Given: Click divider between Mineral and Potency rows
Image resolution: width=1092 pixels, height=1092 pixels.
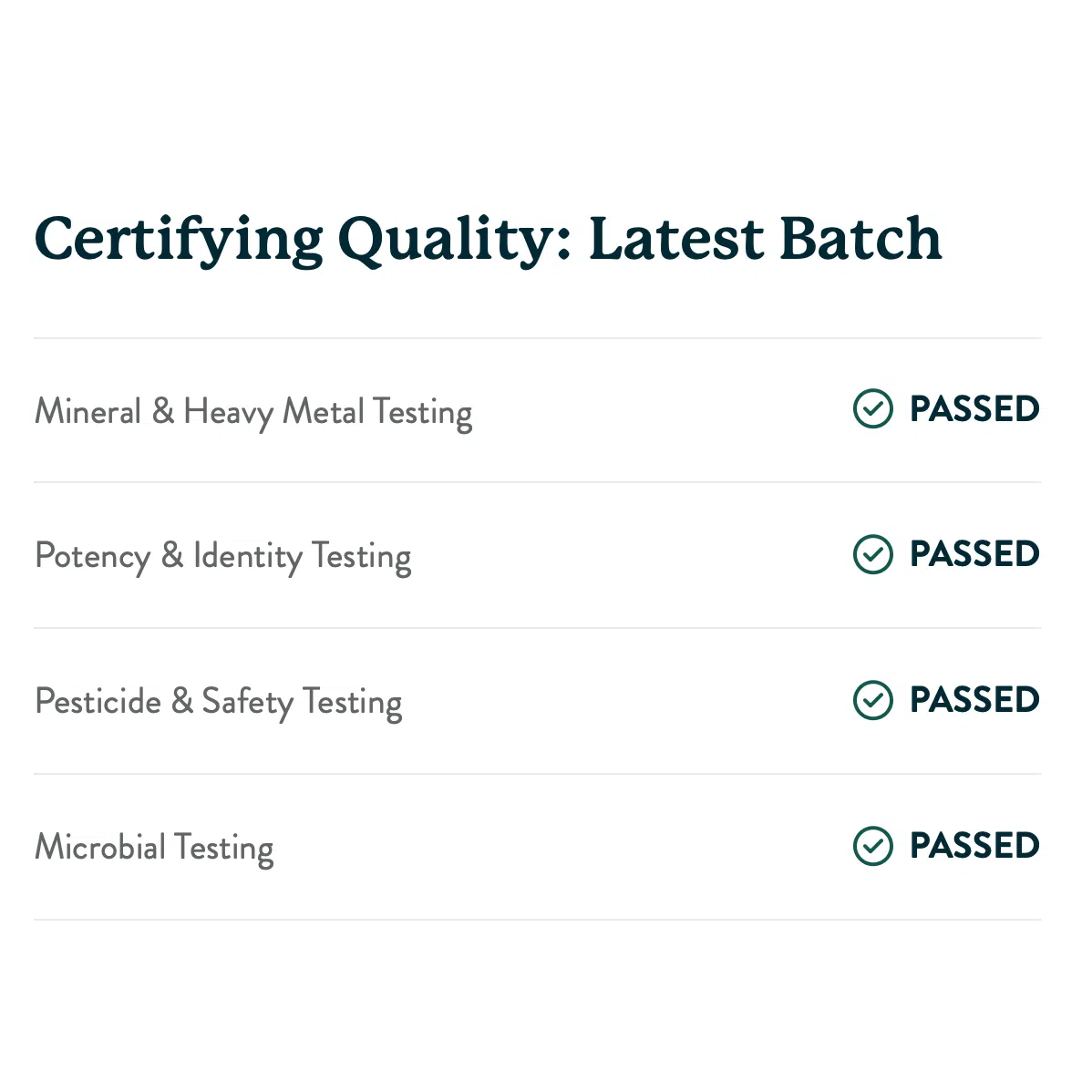Looking at the screenshot, I should click(x=538, y=482).
